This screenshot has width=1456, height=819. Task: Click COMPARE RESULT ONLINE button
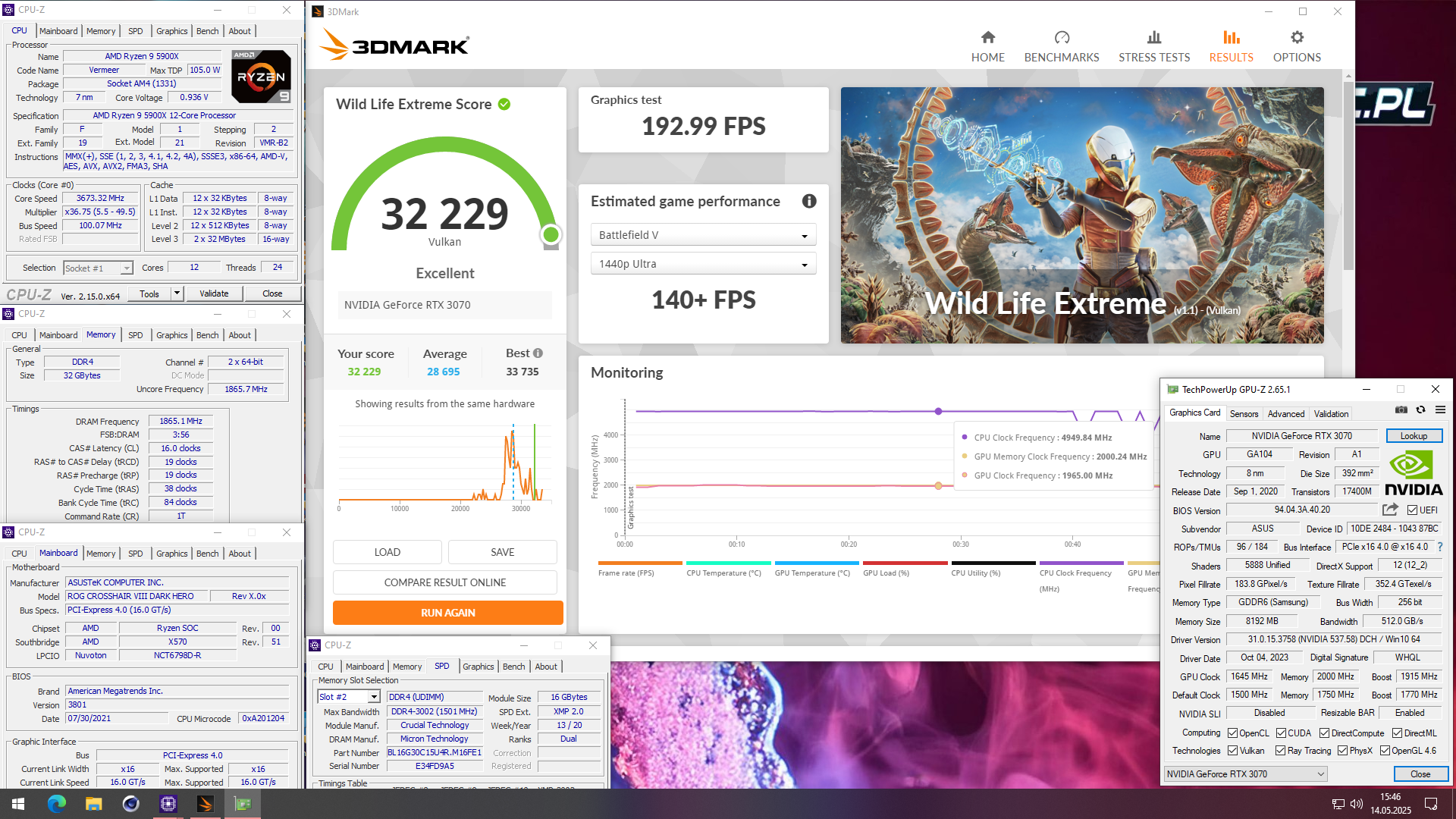coord(445,582)
